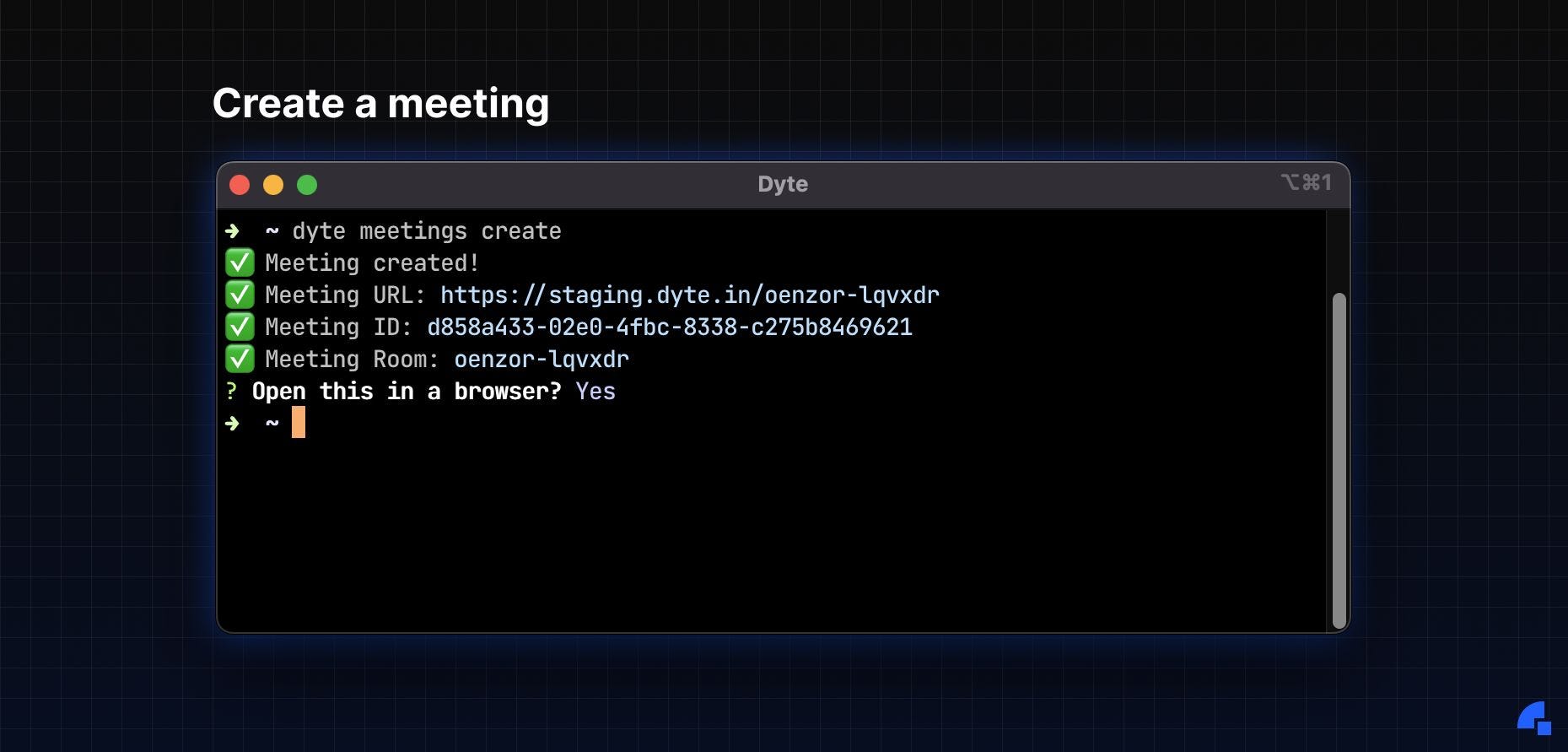Click the green question mark prompt icon

(x=231, y=391)
